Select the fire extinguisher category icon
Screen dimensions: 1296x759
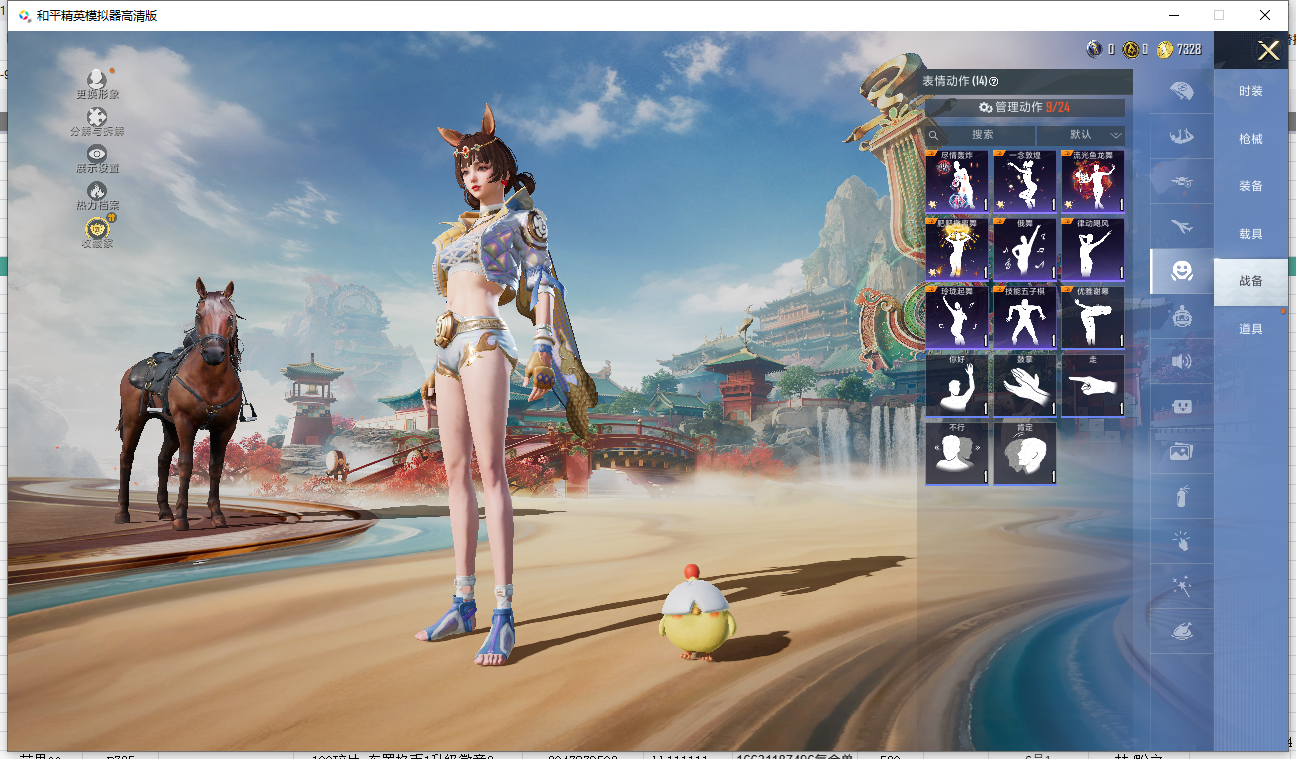point(1181,496)
